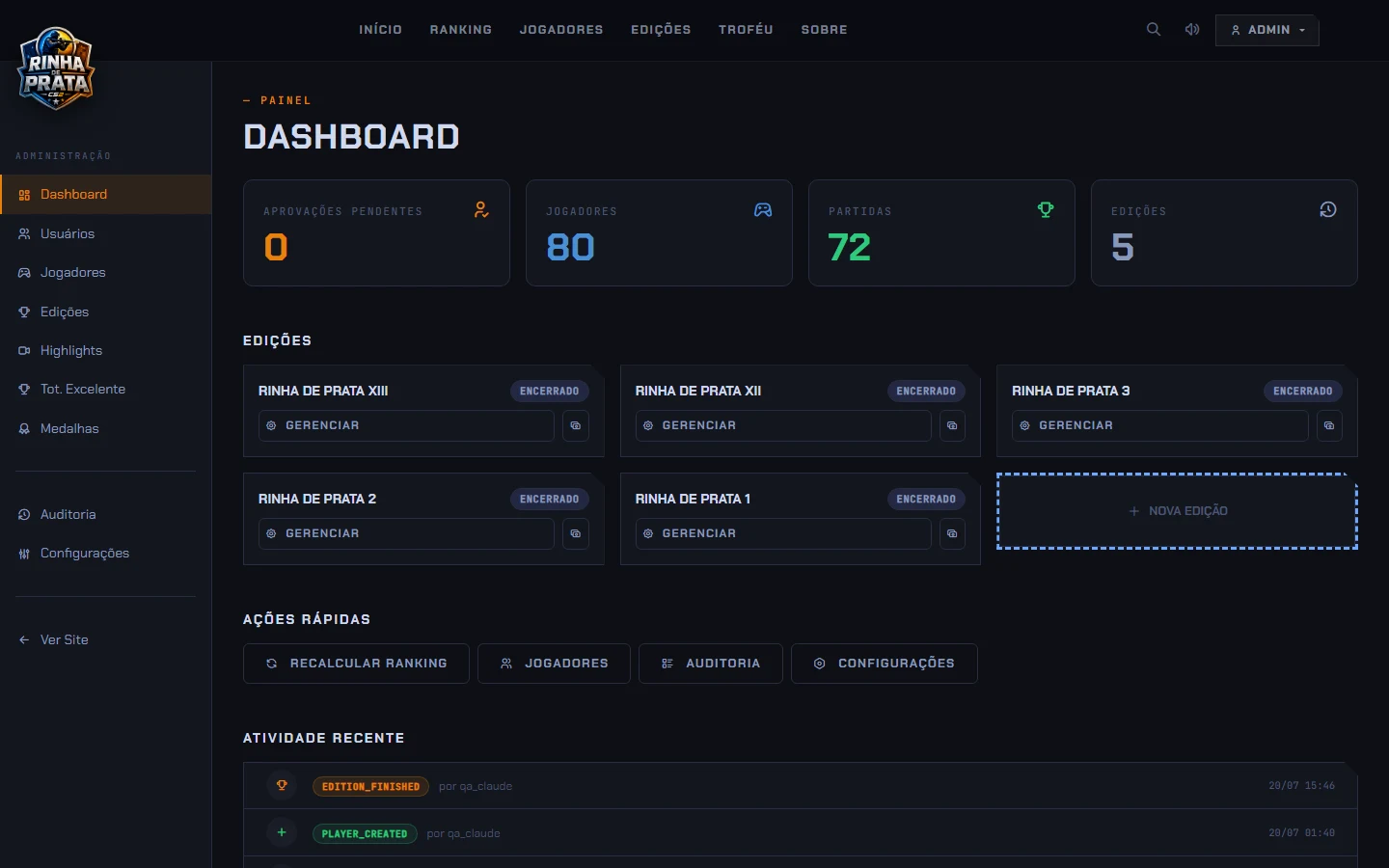Manage Rinha de Prata 3 edition
The image size is (1389, 868).
(x=1160, y=425)
